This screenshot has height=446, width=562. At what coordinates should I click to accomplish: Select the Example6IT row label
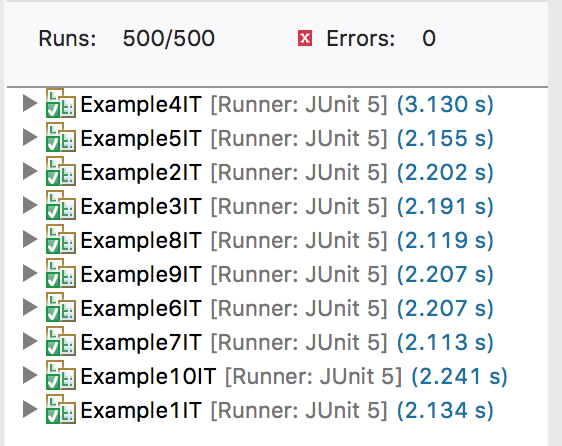[x=141, y=309]
